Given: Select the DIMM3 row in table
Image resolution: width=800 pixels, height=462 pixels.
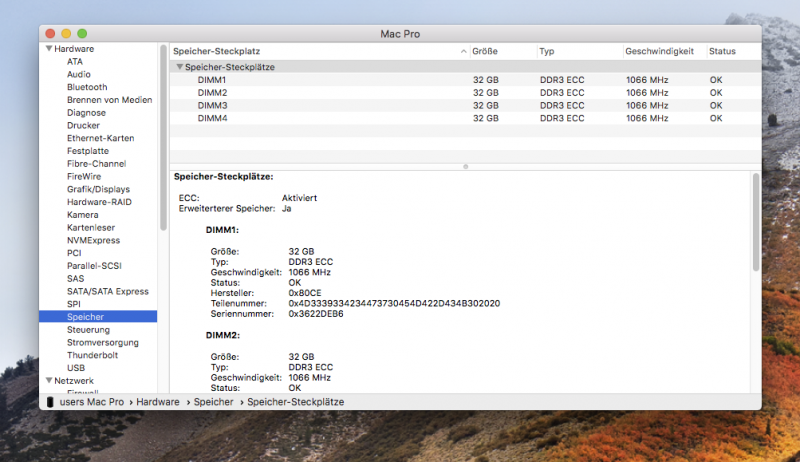Looking at the screenshot, I should (212, 105).
